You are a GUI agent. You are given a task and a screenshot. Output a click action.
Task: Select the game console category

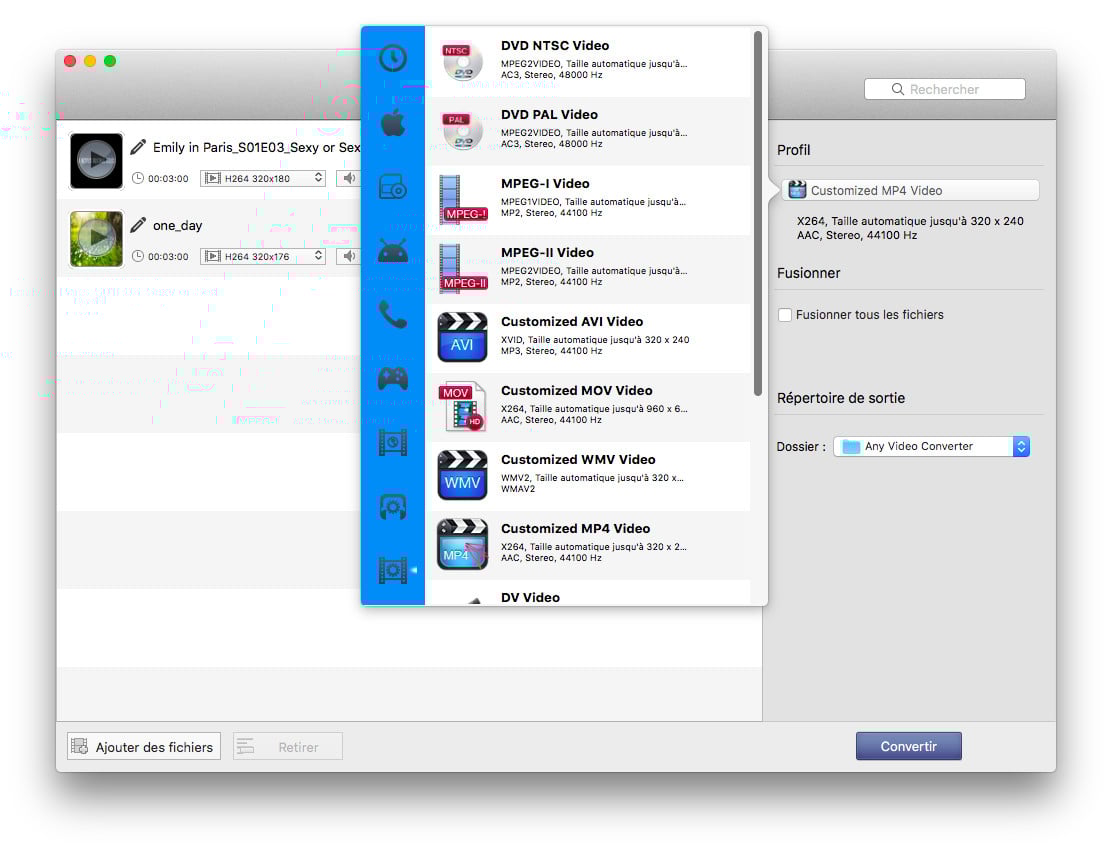(x=392, y=379)
